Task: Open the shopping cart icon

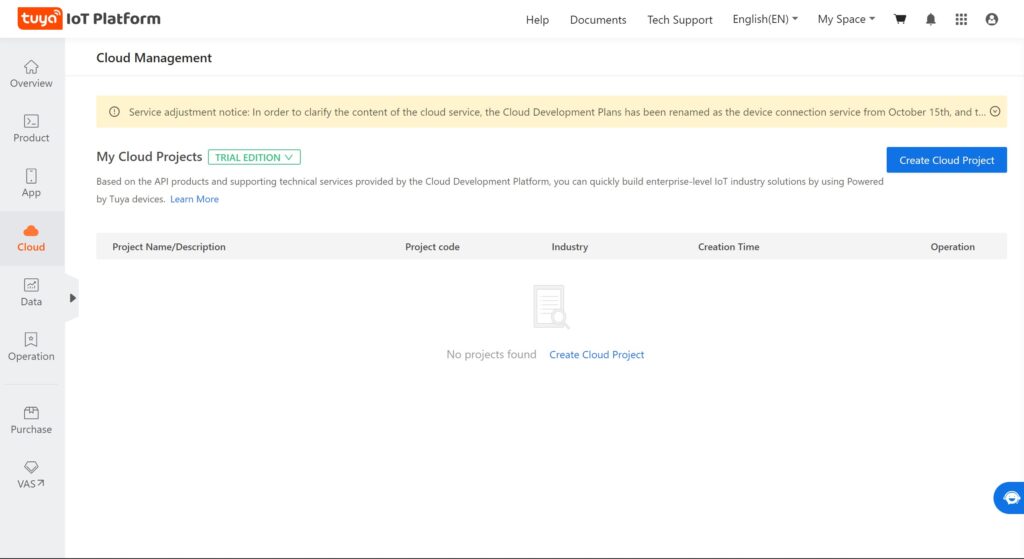Action: (x=900, y=19)
